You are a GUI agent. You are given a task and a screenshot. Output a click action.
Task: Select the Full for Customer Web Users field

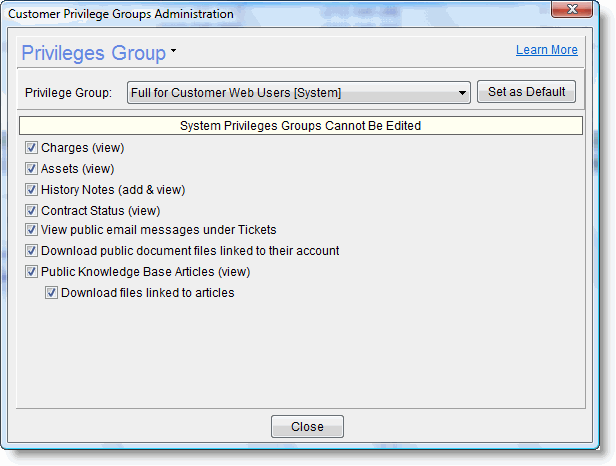click(x=290, y=93)
